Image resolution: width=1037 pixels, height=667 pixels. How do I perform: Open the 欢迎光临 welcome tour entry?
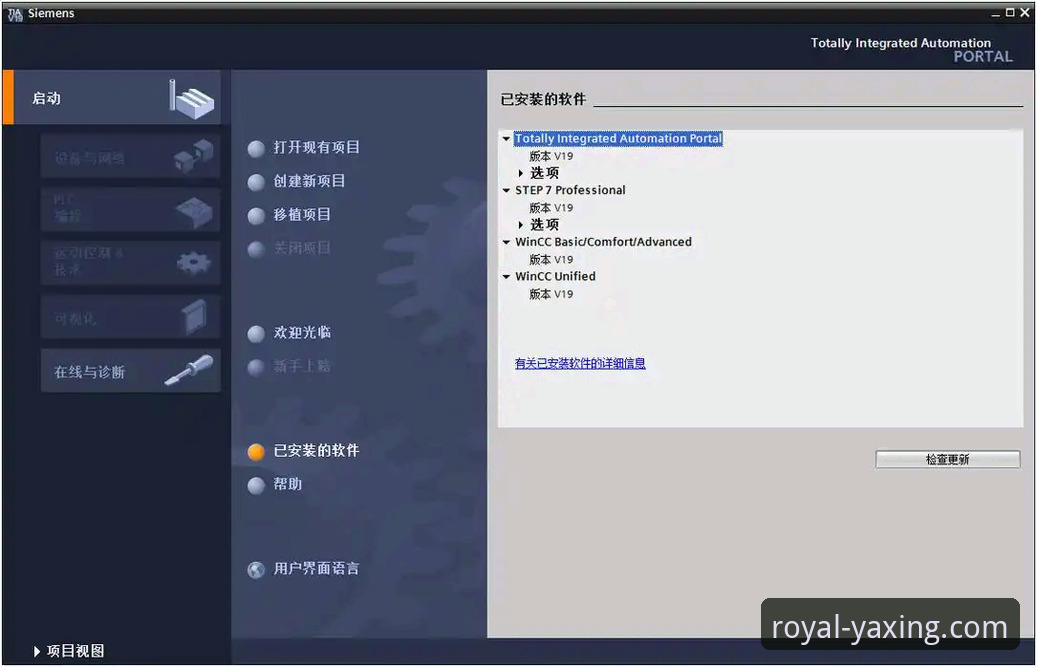[302, 332]
